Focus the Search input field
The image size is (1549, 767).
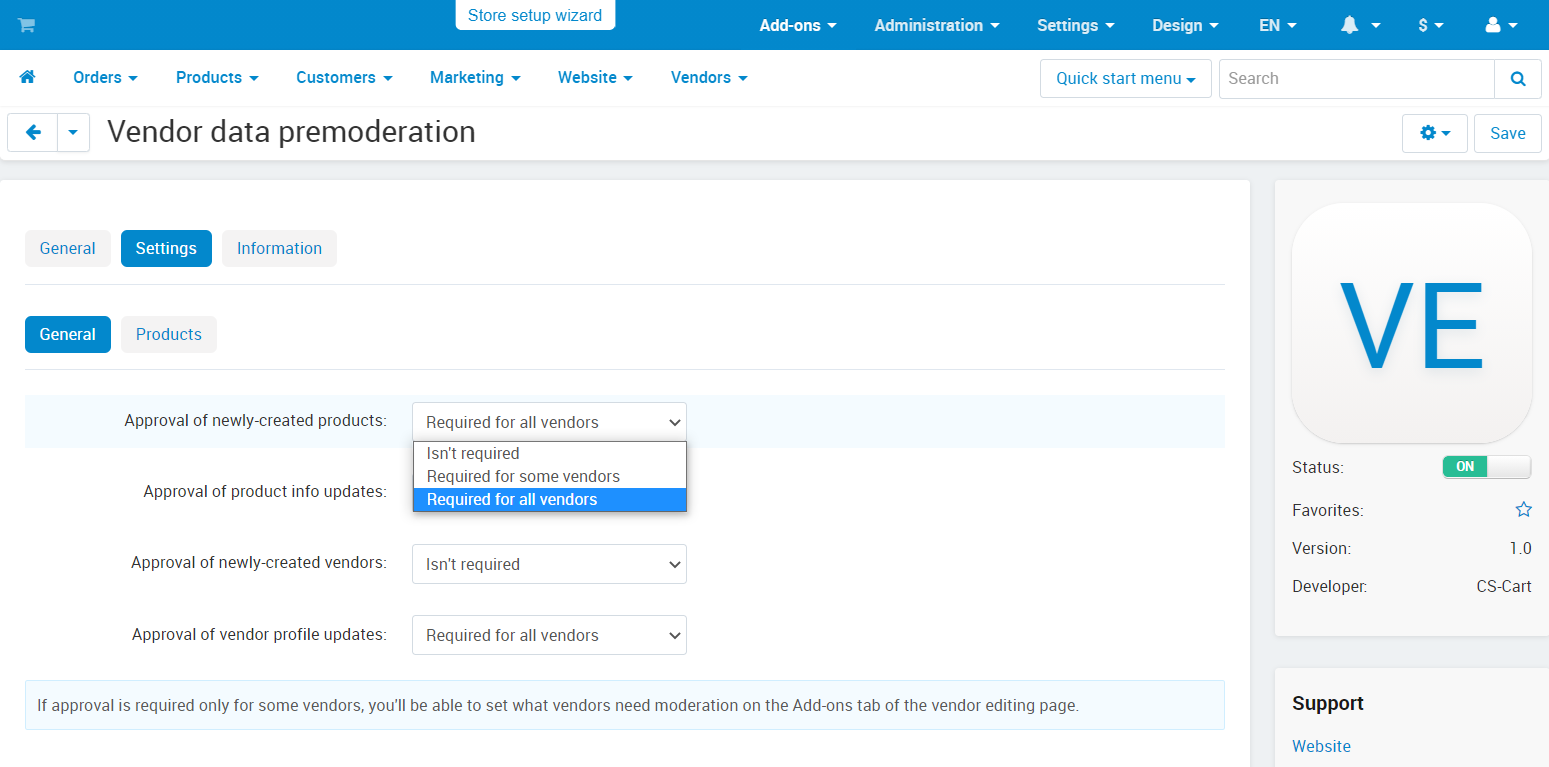point(1356,78)
